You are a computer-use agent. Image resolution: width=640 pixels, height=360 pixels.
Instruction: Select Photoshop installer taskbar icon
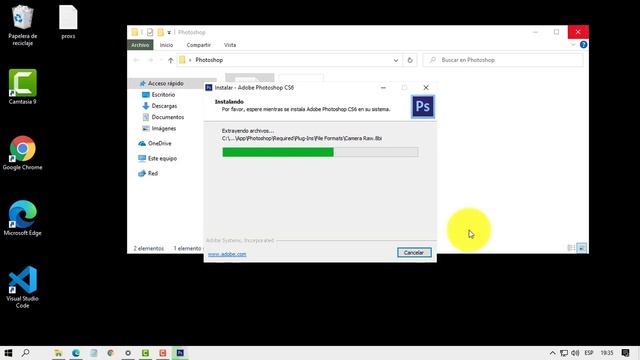pyautogui.click(x=180, y=353)
